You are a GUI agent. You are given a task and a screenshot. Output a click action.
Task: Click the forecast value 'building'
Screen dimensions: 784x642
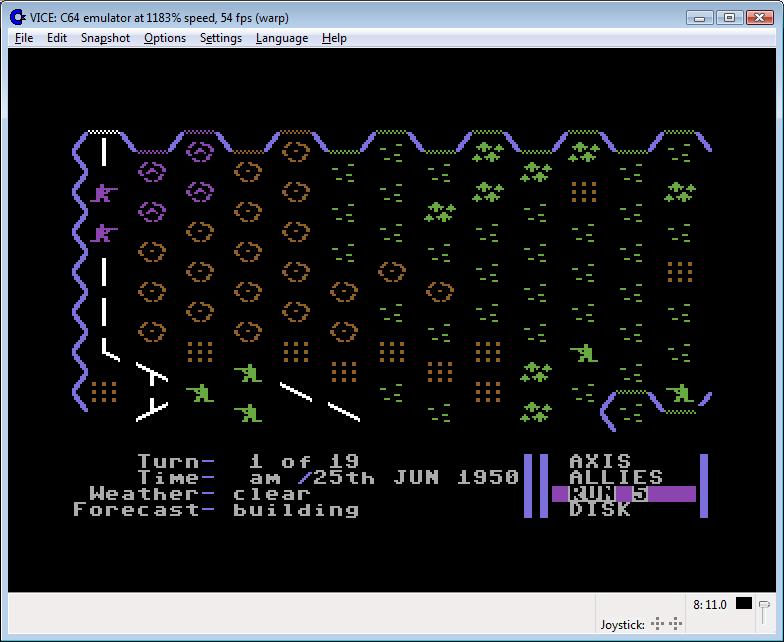(296, 510)
